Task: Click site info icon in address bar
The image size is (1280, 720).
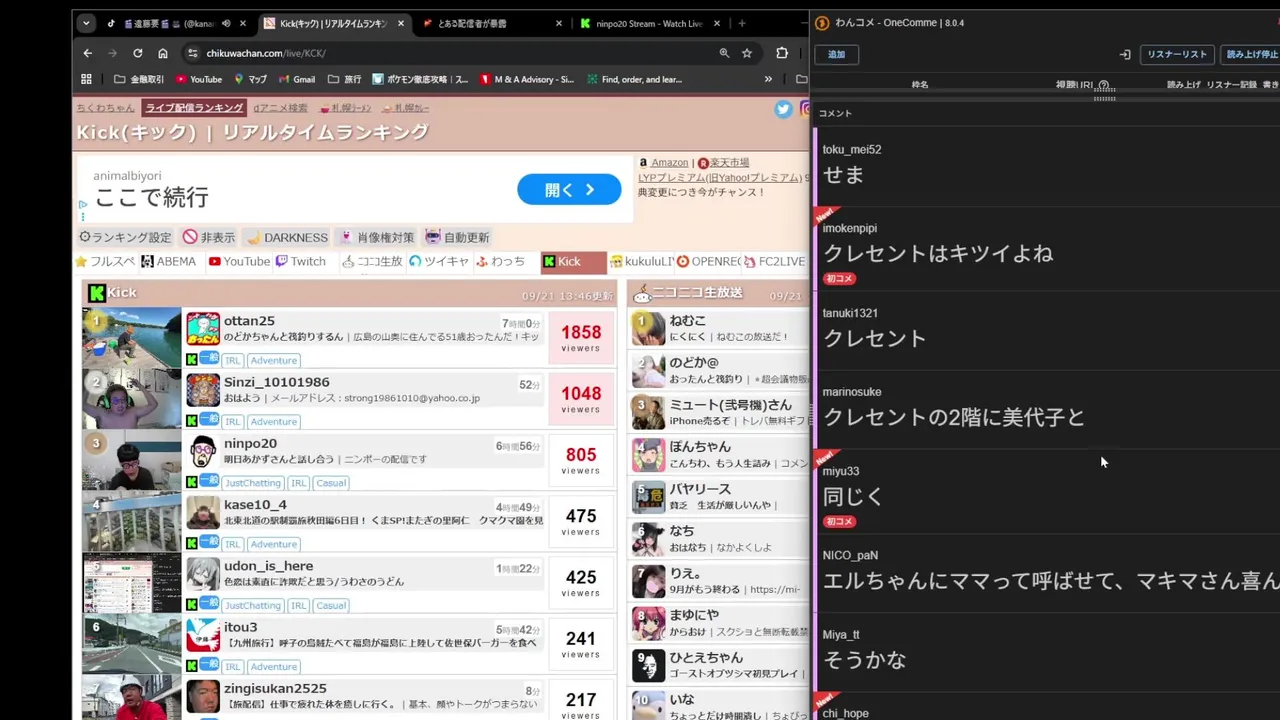Action: tap(192, 53)
